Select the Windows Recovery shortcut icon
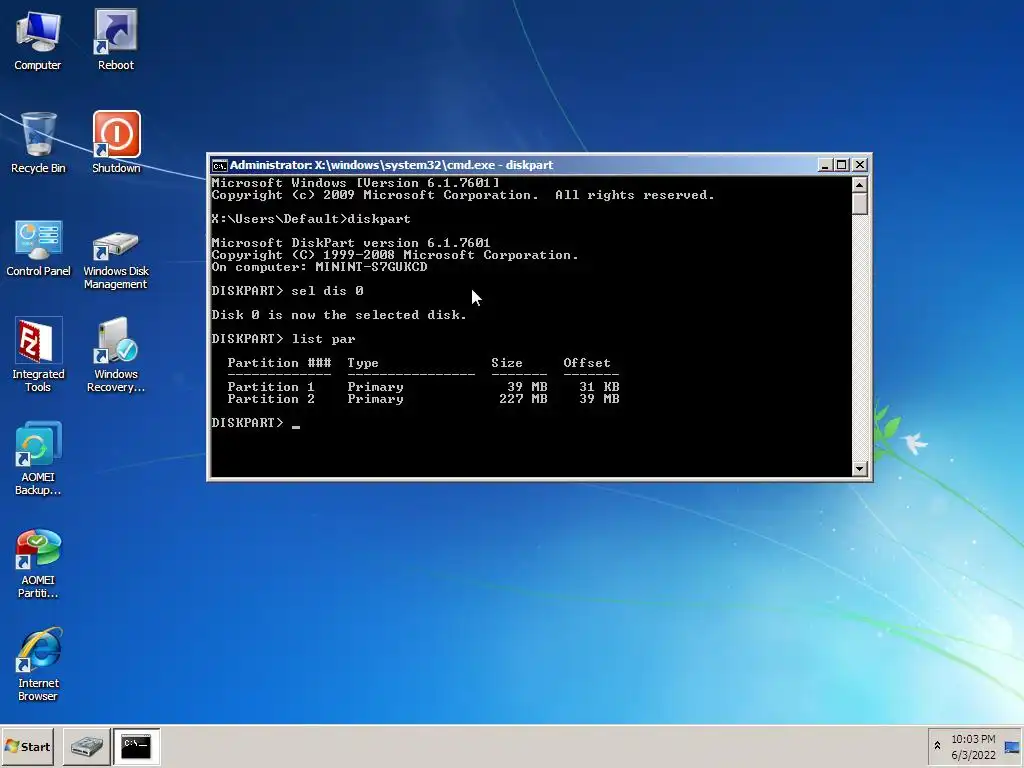This screenshot has width=1024, height=768. coord(116,355)
